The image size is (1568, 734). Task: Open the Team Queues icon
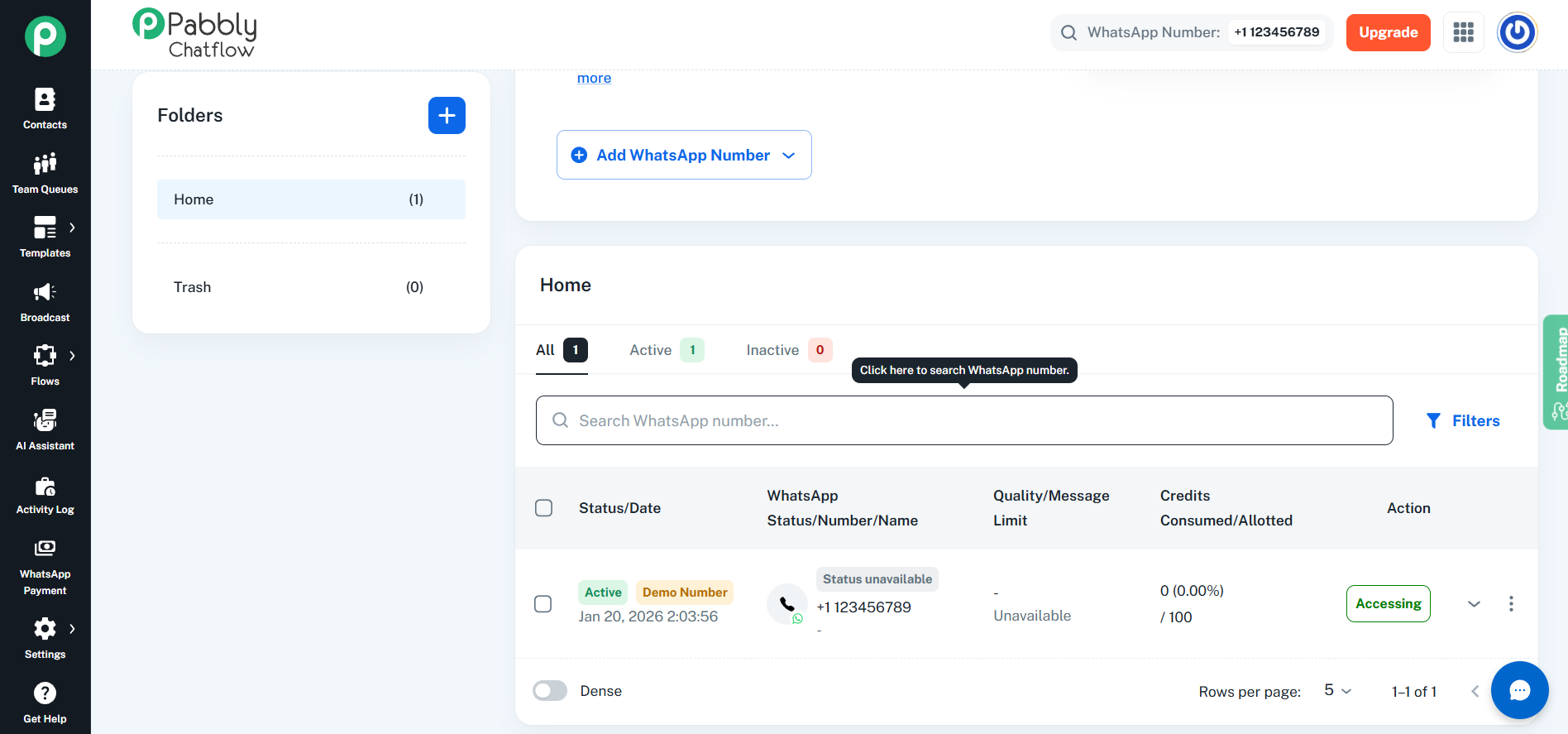coord(45,173)
